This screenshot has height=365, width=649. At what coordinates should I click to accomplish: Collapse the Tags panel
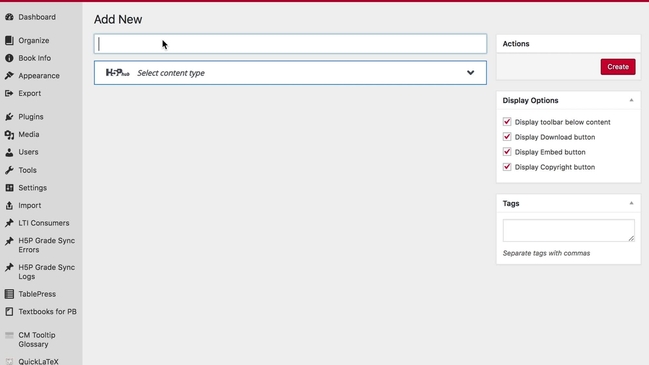point(631,203)
